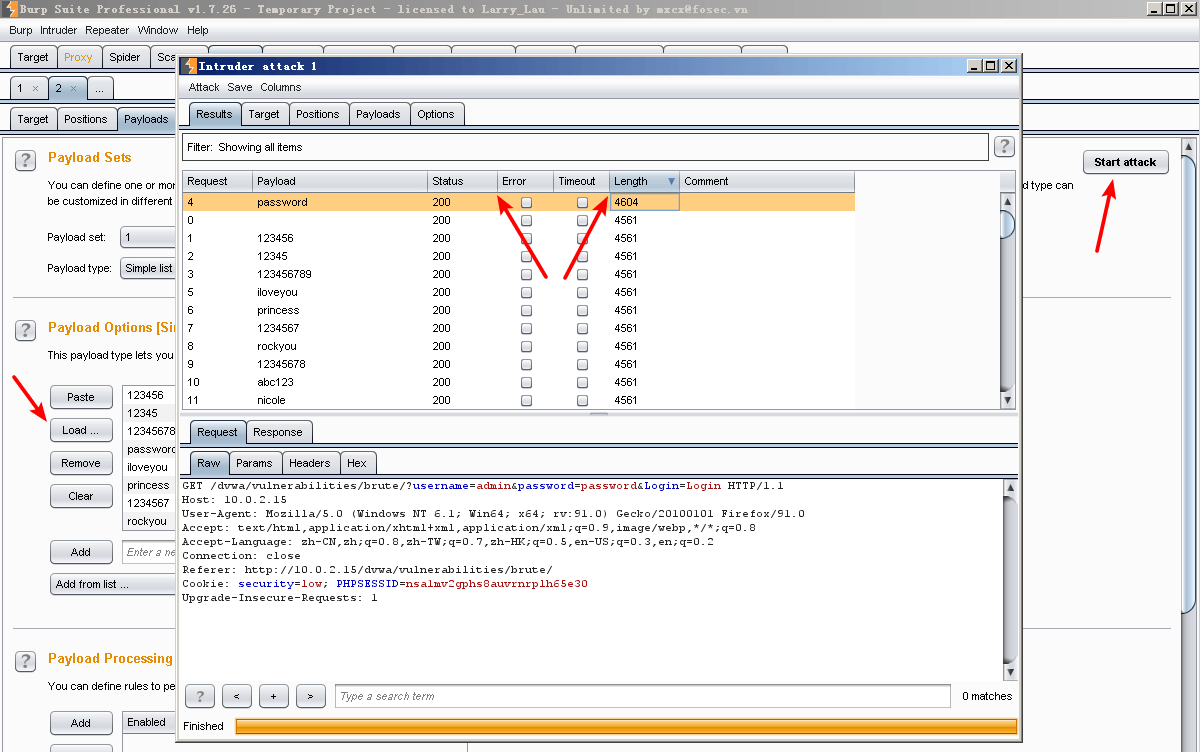Open the Payload type dropdown
Screen dimensions: 1200x752
click(x=148, y=268)
